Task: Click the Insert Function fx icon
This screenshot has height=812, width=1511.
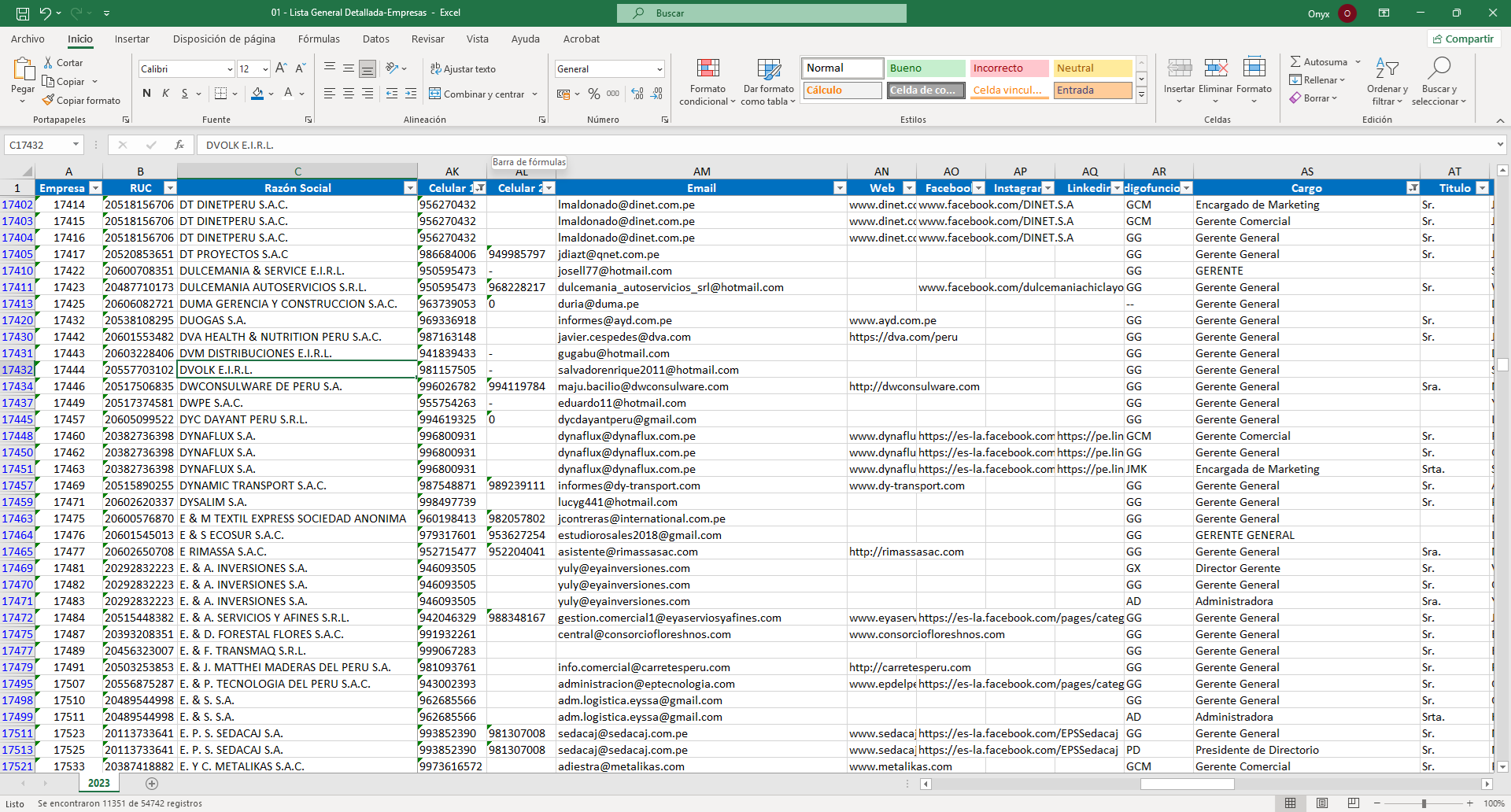Action: 179,145
